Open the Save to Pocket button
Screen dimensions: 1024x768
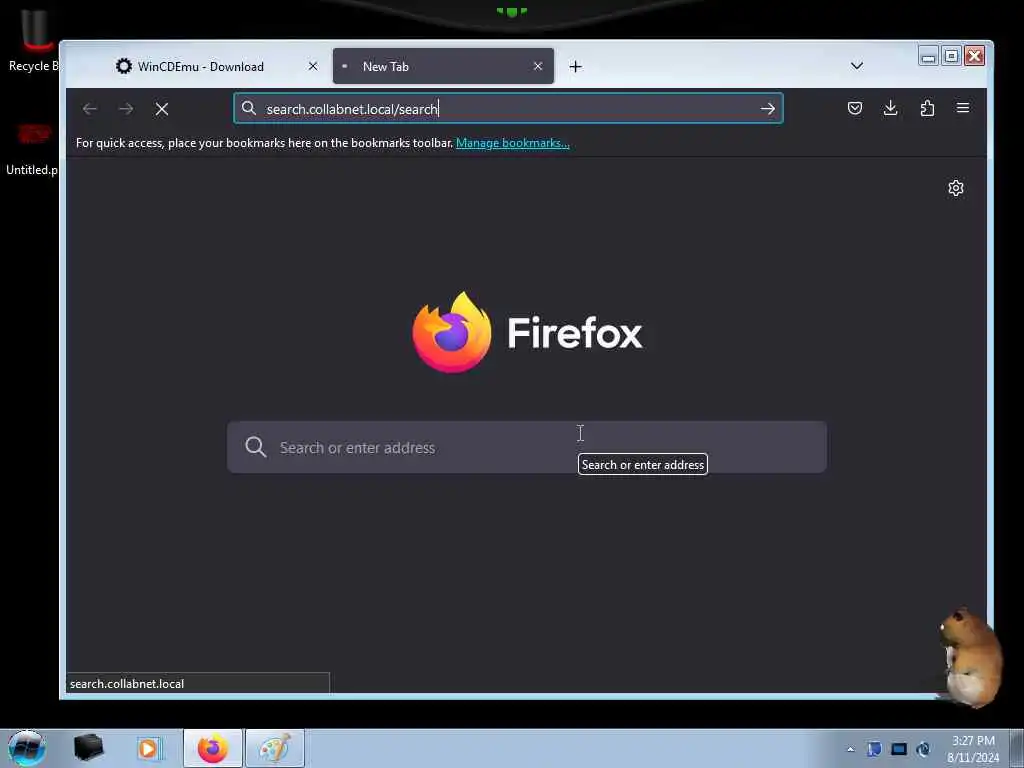click(x=855, y=108)
